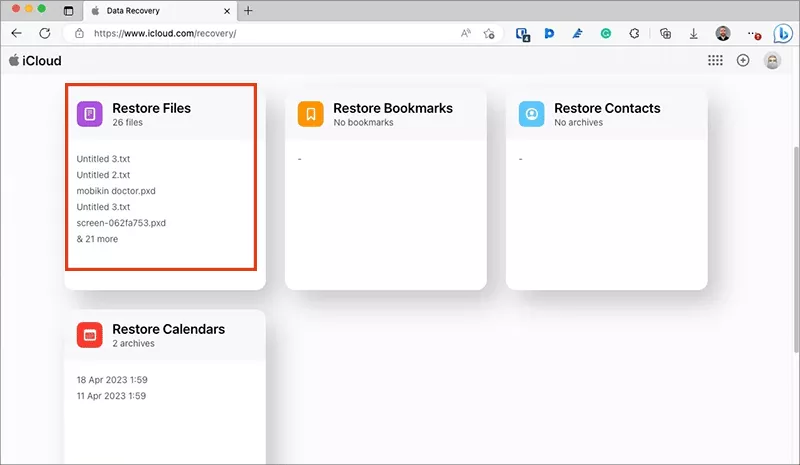
Task: Click the '26 files' count text
Action: 128,123
